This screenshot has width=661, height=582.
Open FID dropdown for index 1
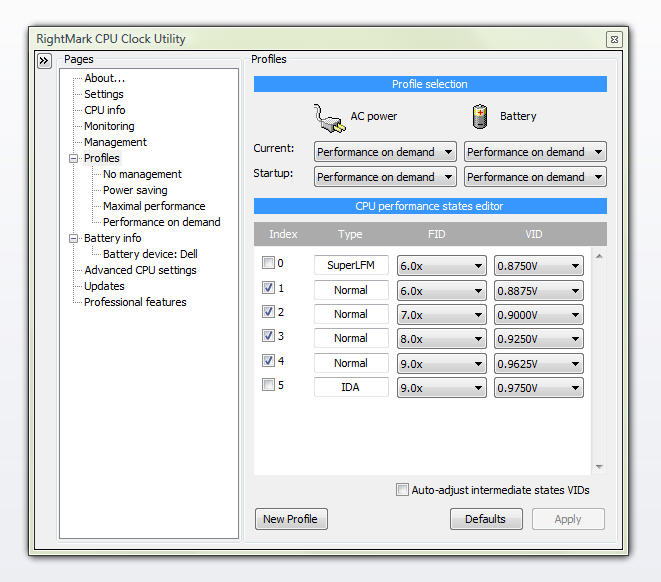tap(441, 291)
